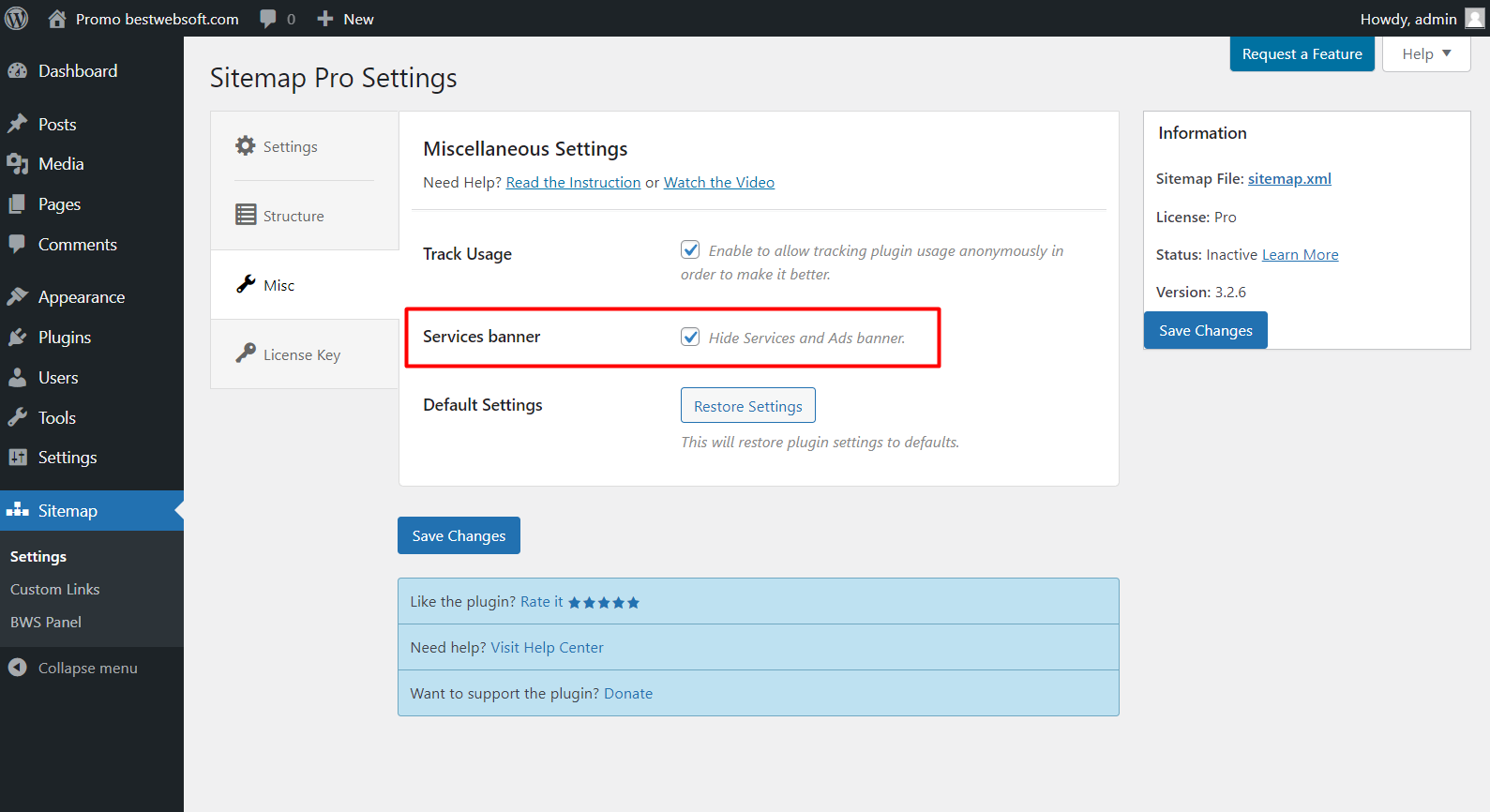Select the Misc tab

tap(305, 285)
